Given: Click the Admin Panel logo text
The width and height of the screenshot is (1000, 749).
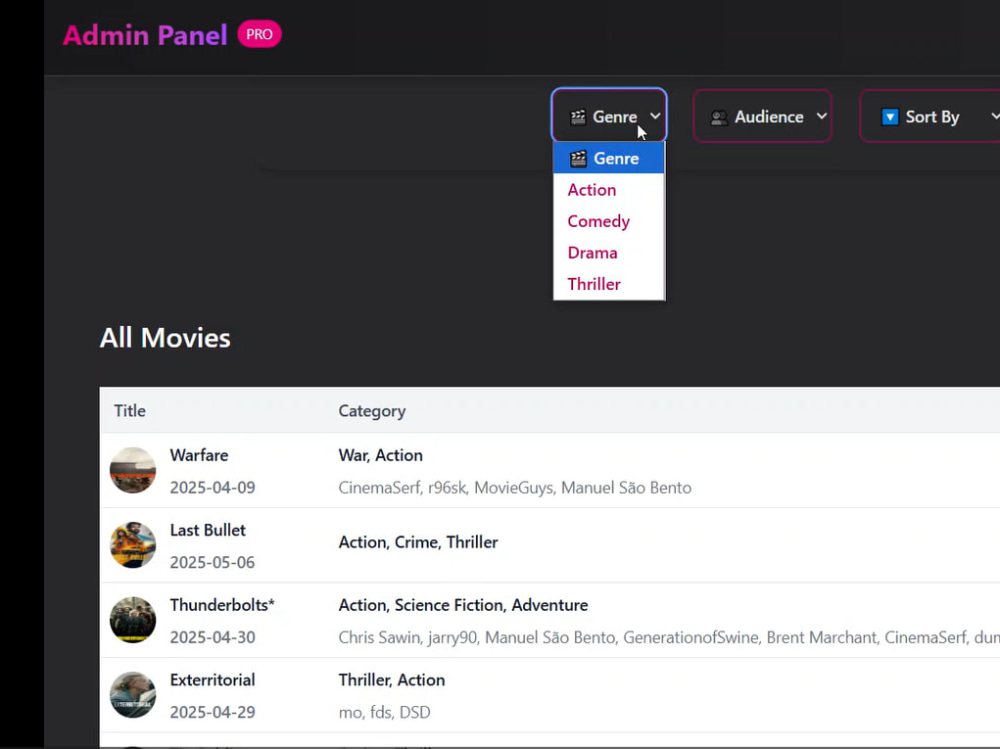Looking at the screenshot, I should click(x=145, y=35).
